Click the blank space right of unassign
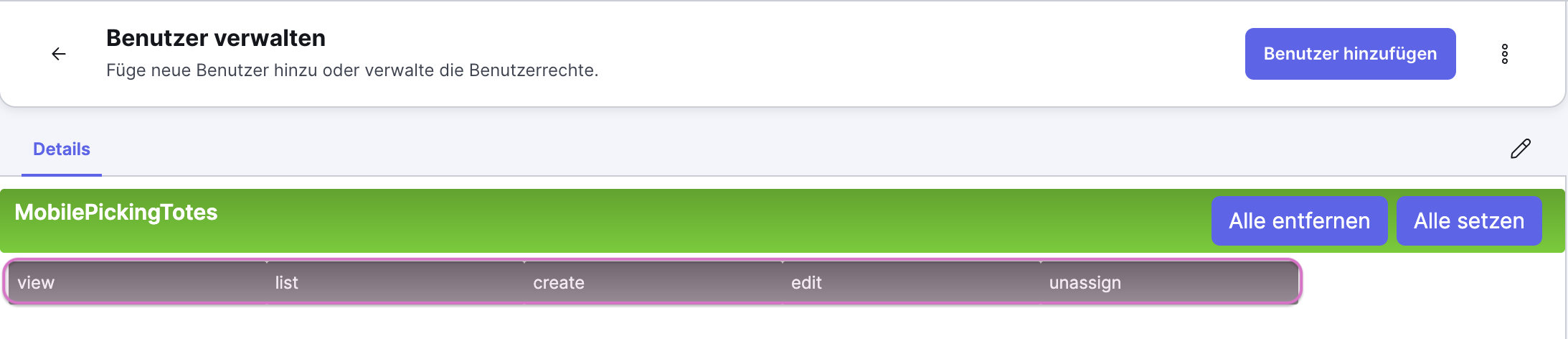 1427,283
